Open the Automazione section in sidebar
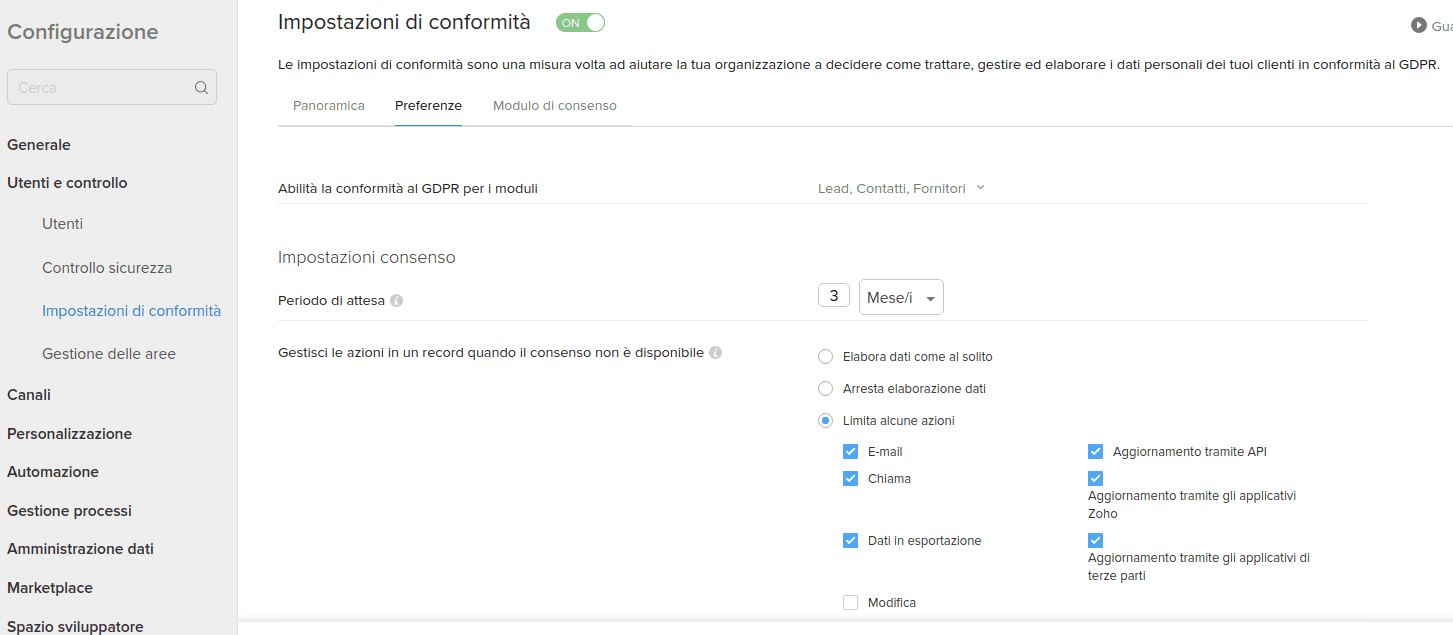 (x=53, y=472)
